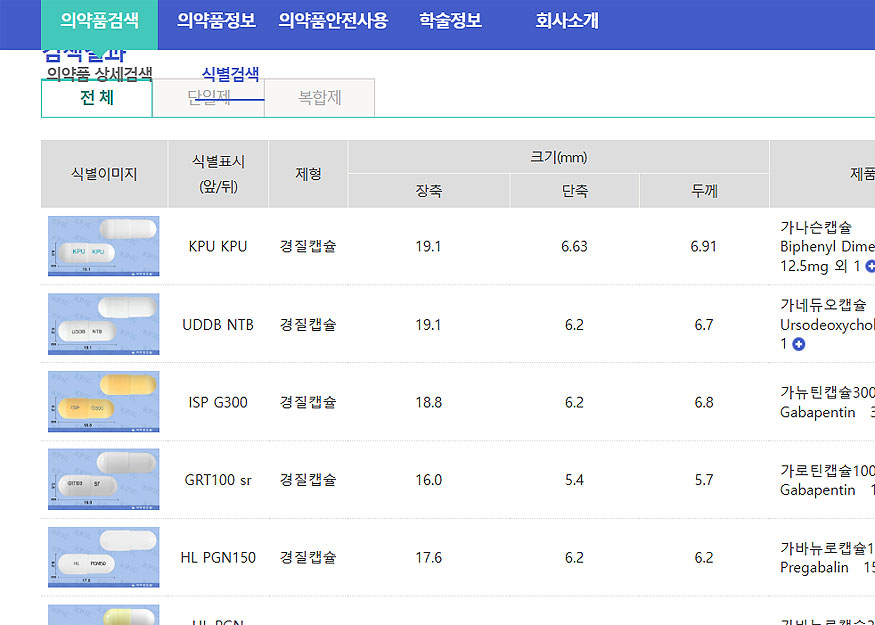Click short axis value 5.4
875x625 pixels.
tap(574, 479)
